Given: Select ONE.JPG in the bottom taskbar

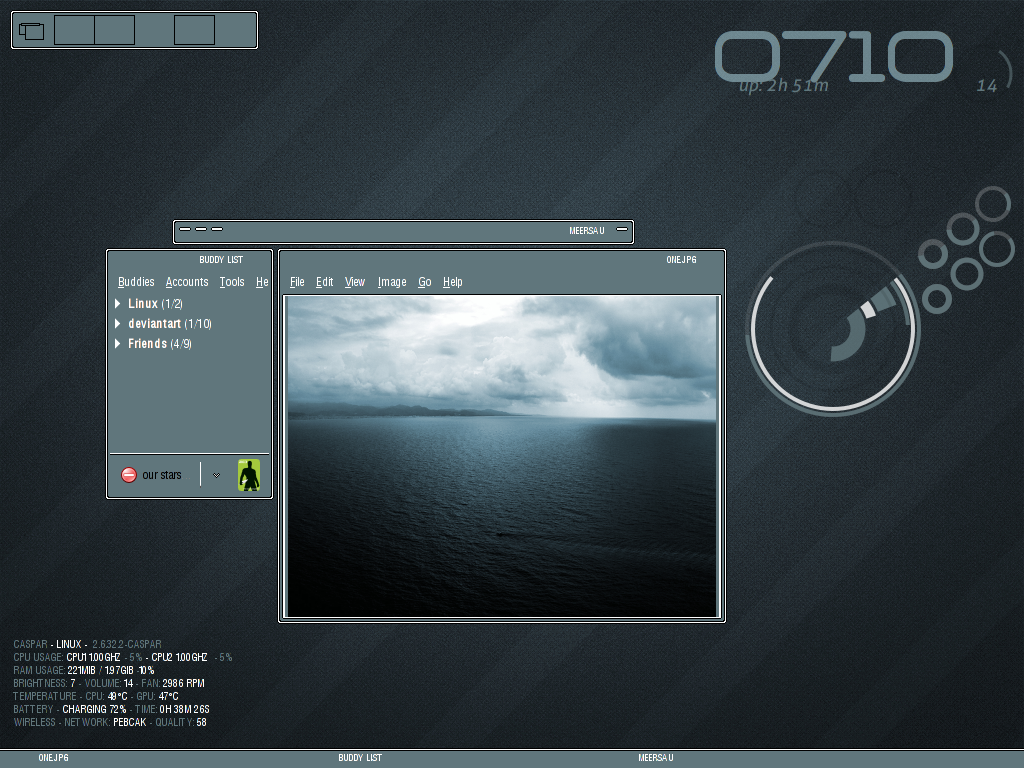Looking at the screenshot, I should pyautogui.click(x=53, y=758).
